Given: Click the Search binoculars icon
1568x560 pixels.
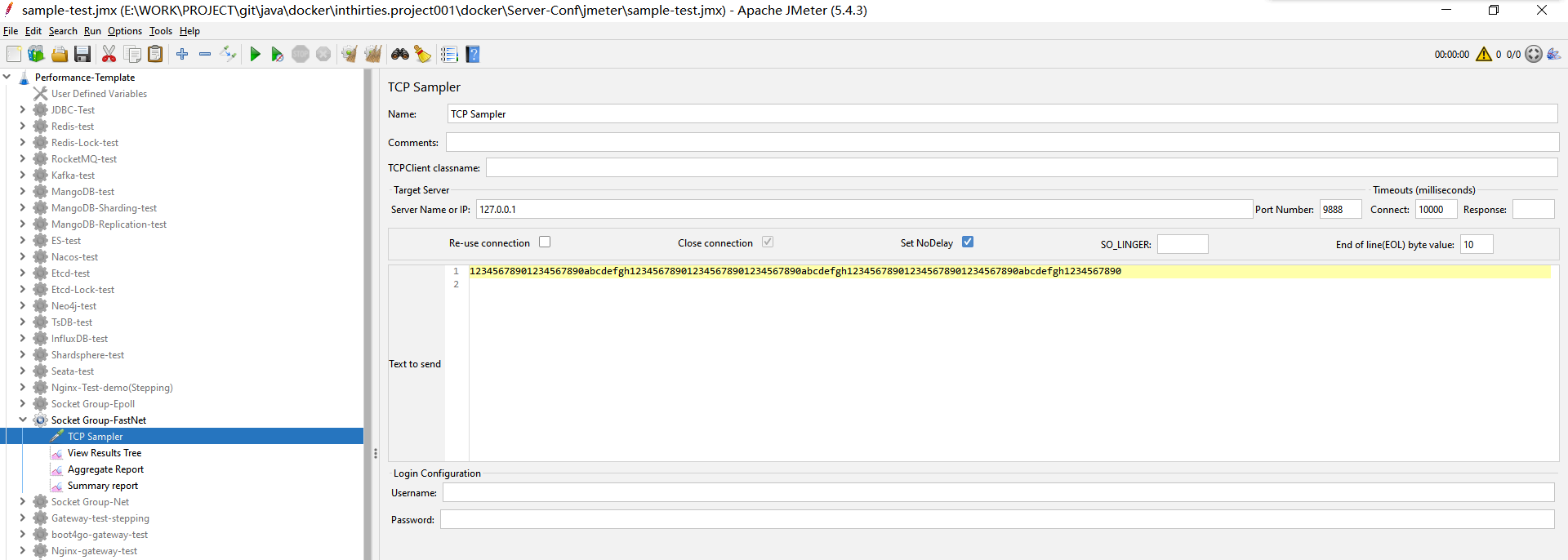Looking at the screenshot, I should 399,54.
